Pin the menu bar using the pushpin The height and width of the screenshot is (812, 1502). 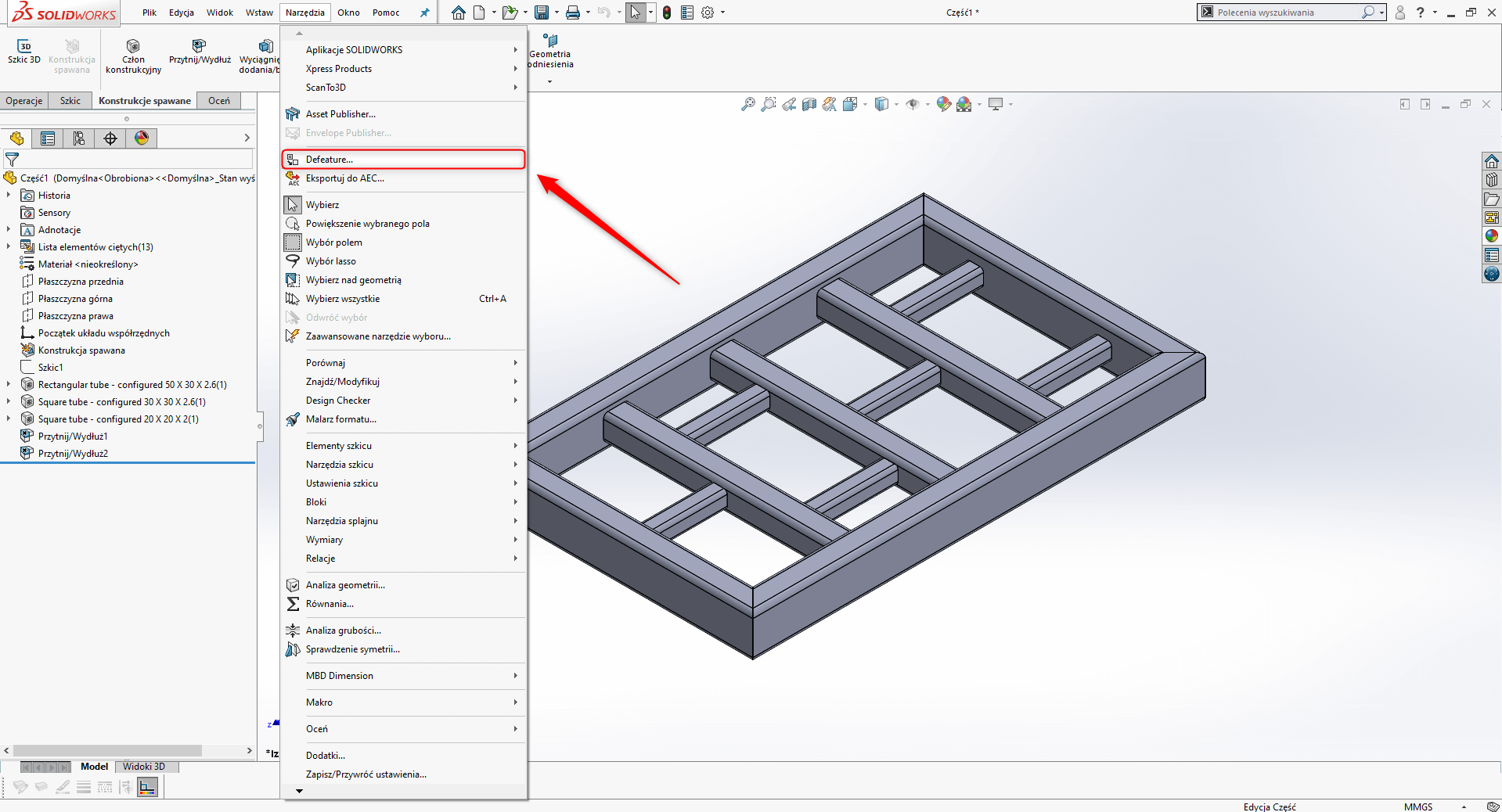tap(425, 12)
